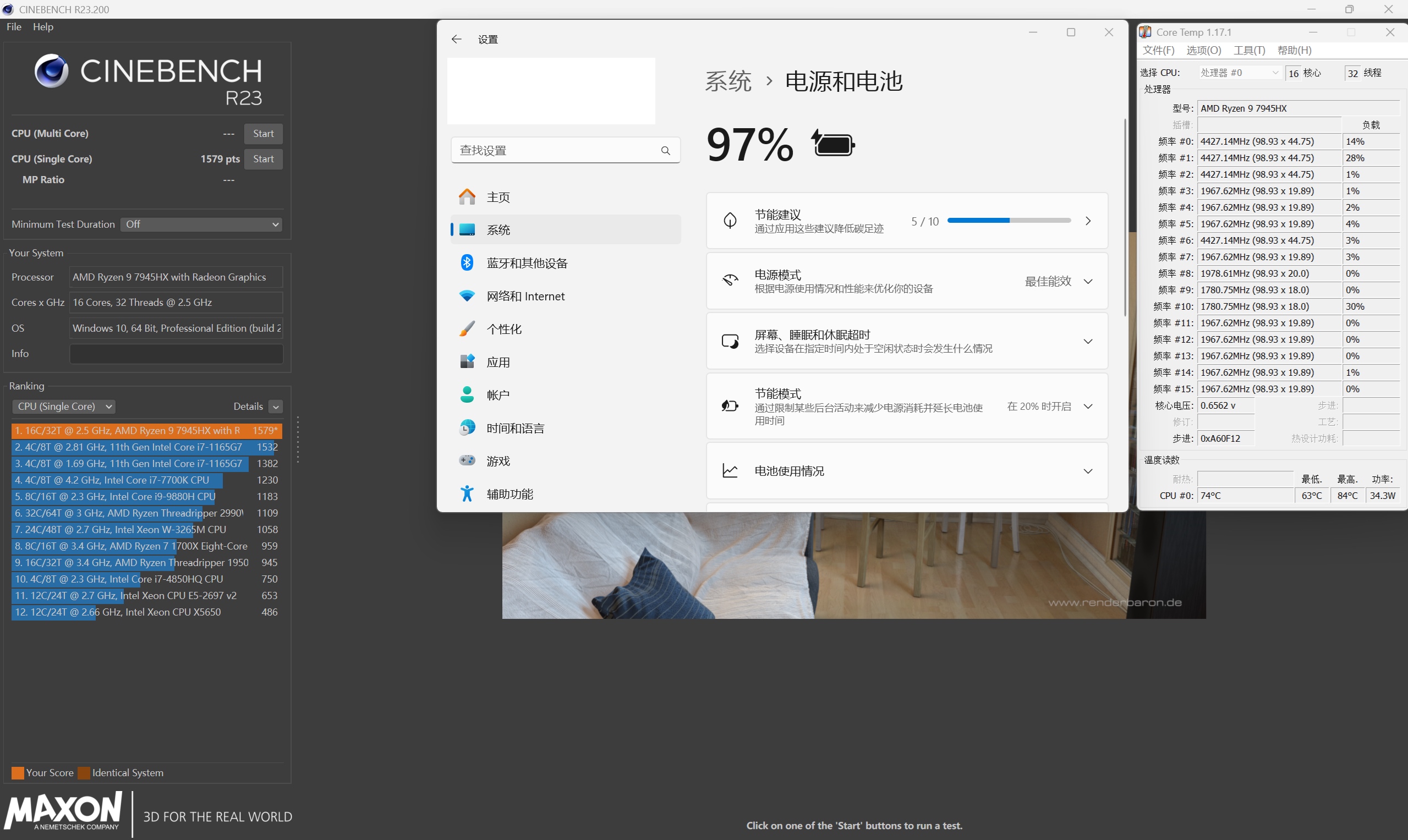Click the Settings window vertical scrollbar
The width and height of the screenshot is (1408, 840).
[1125, 217]
